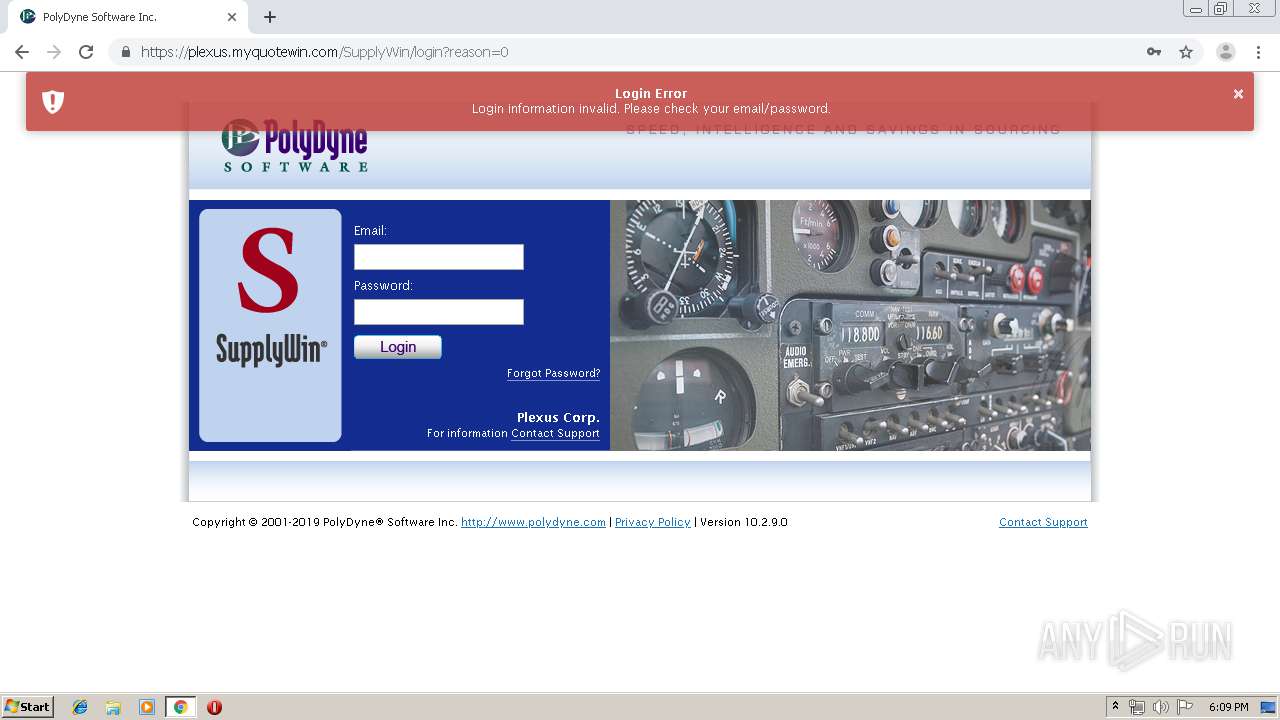Launch Internet Explorer from taskbar

[80, 707]
